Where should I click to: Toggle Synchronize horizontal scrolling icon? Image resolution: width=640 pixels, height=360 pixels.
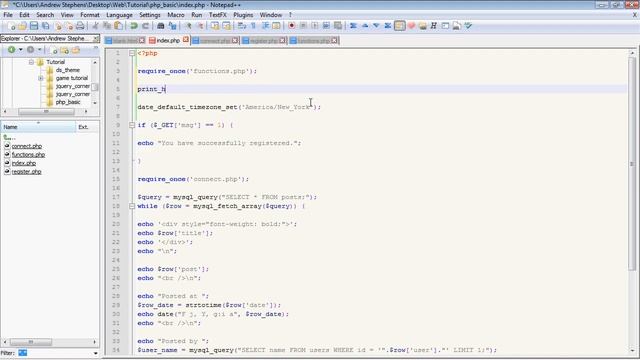pyautogui.click(x=226, y=26)
